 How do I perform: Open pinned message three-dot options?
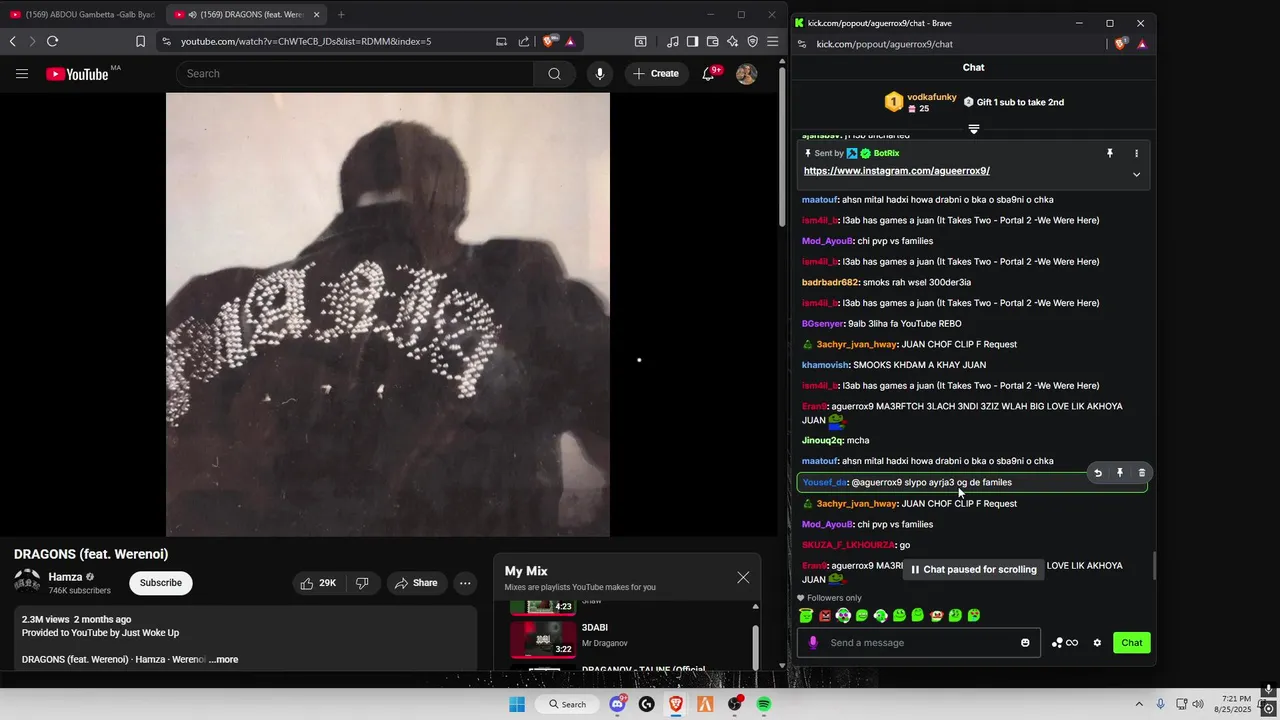[x=1136, y=153]
